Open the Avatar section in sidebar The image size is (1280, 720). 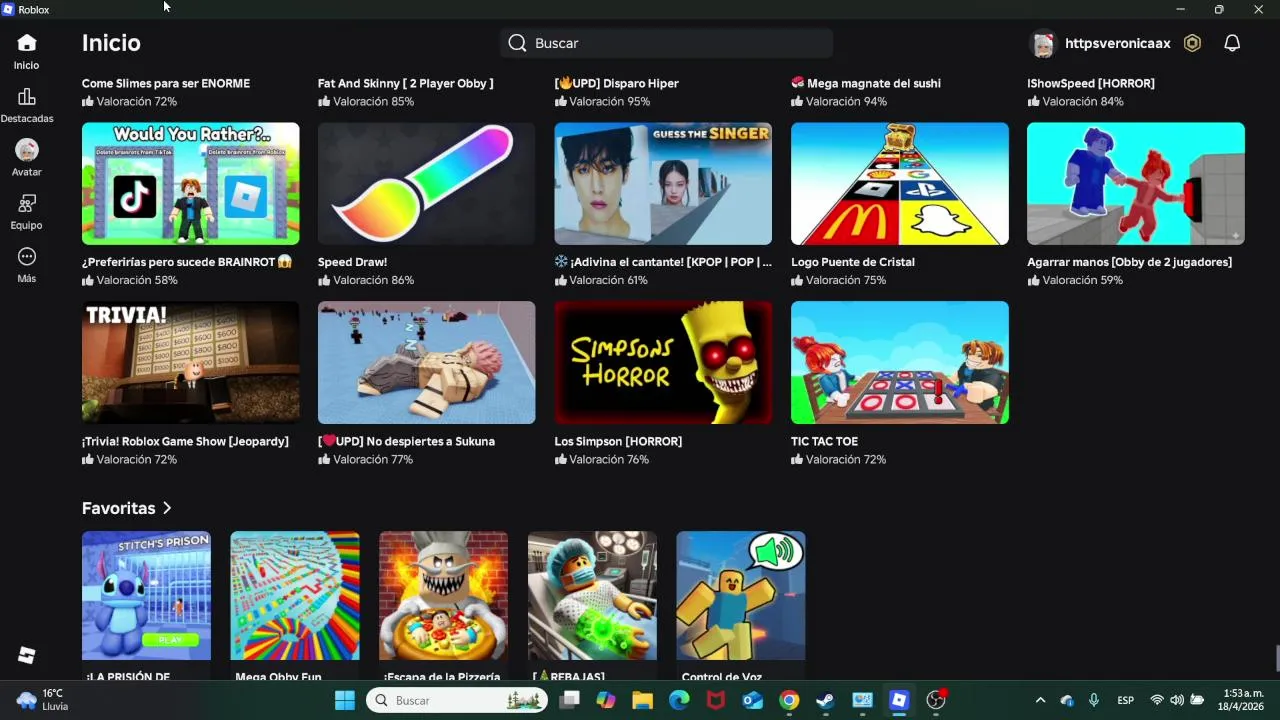point(27,150)
